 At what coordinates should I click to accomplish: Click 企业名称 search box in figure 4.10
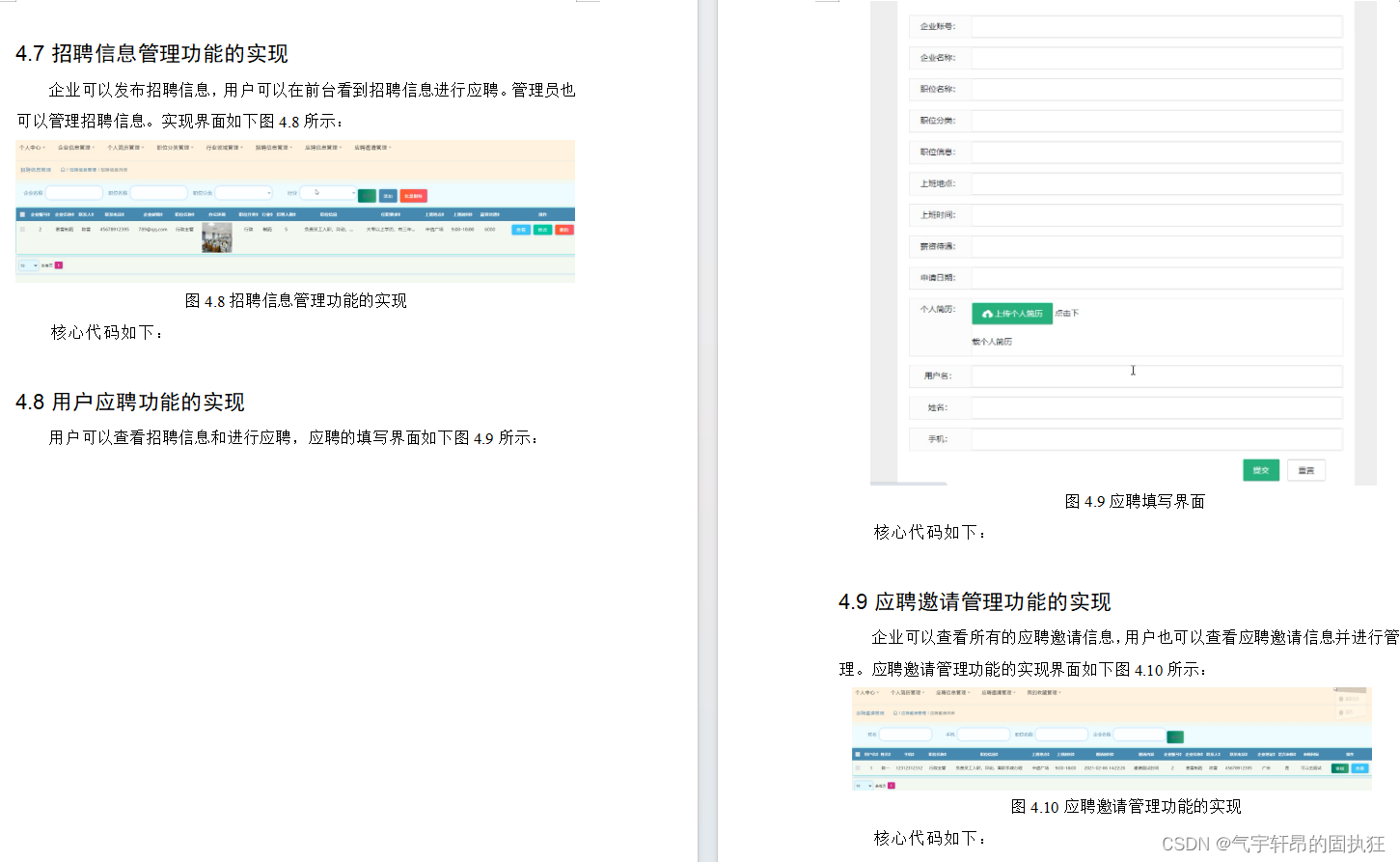[1139, 735]
